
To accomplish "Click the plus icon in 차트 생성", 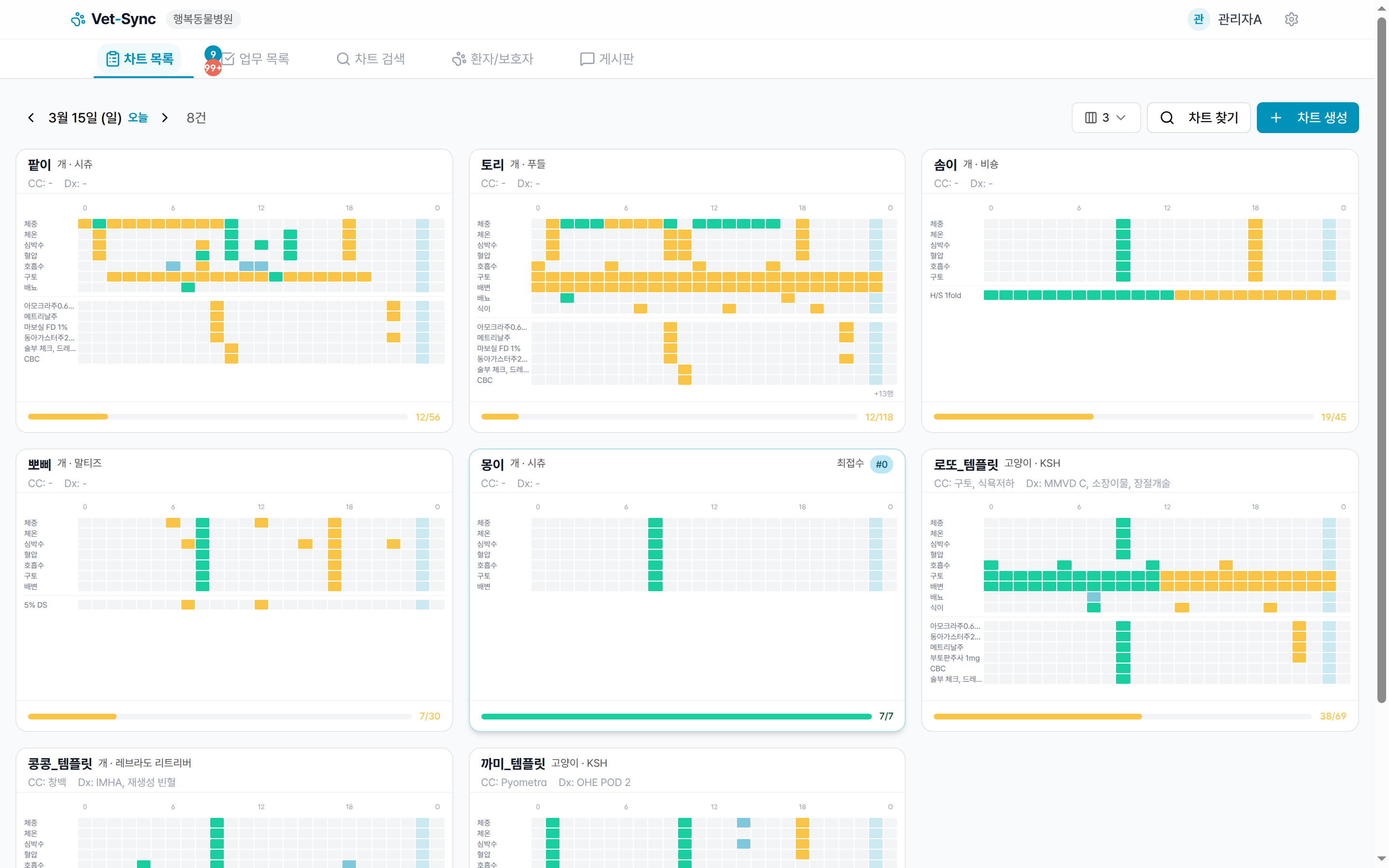I will (x=1275, y=118).
